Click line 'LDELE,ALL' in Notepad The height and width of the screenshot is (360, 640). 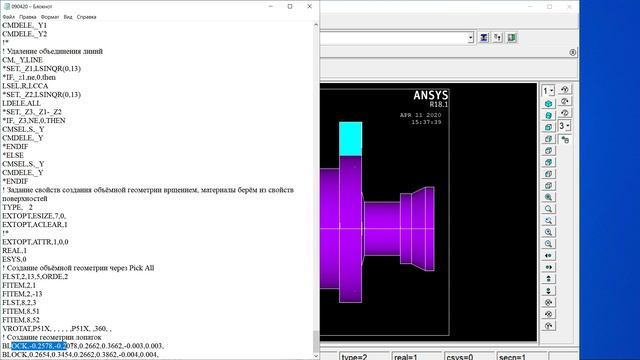pos(21,103)
